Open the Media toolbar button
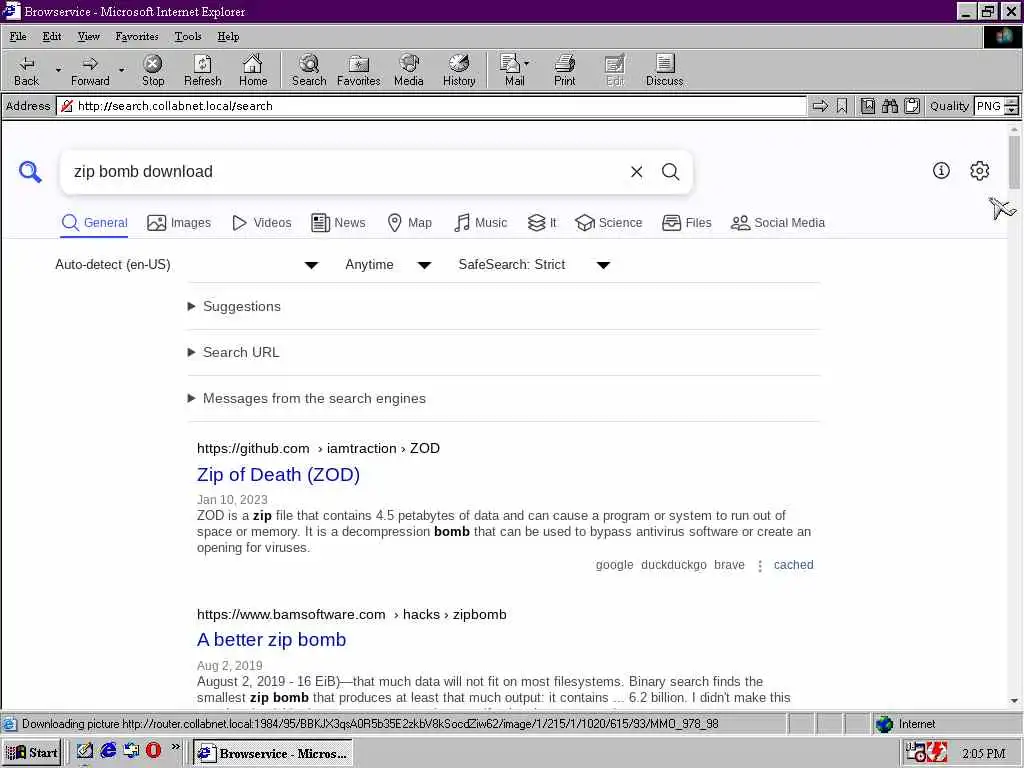1024x768 pixels. tap(409, 71)
